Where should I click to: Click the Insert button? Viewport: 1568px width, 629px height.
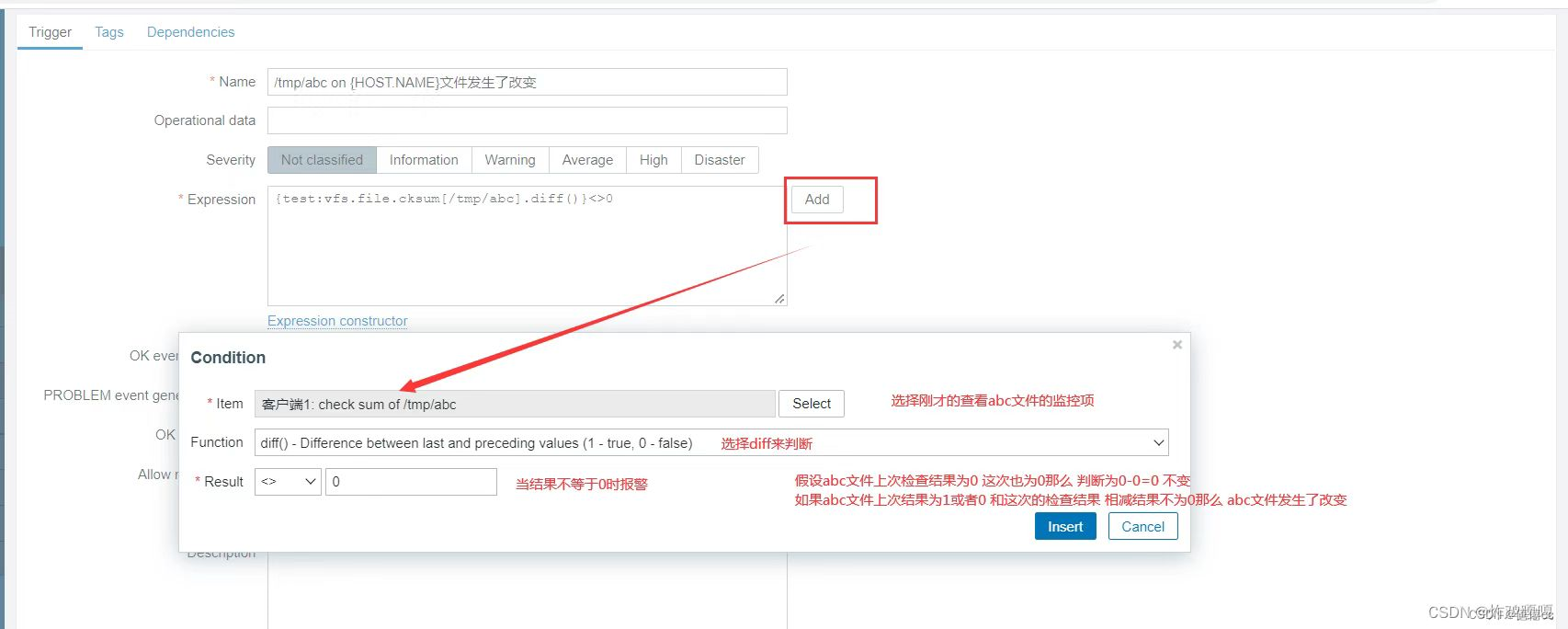tap(1065, 526)
